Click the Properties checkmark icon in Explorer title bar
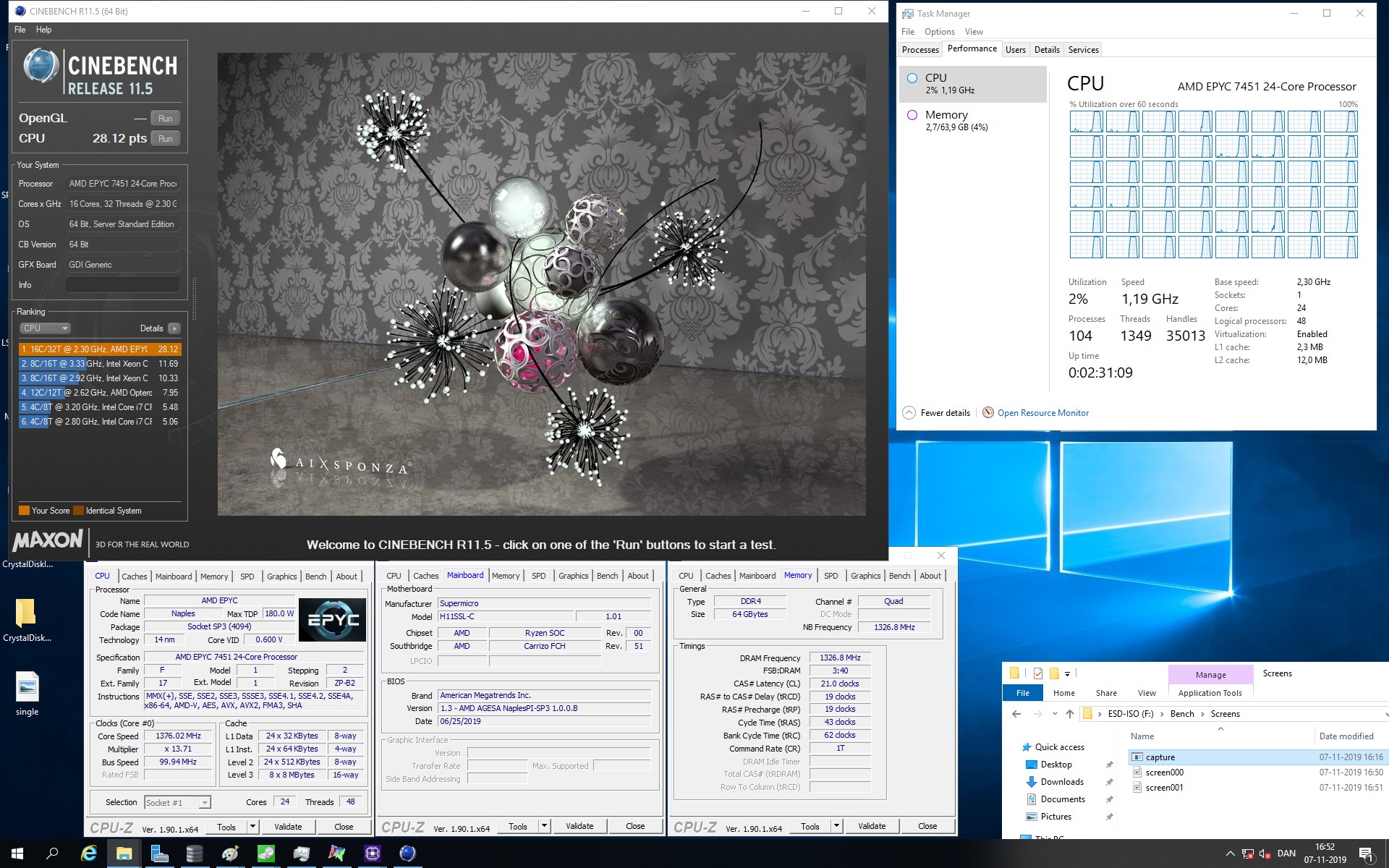The image size is (1389, 868). click(x=1038, y=673)
